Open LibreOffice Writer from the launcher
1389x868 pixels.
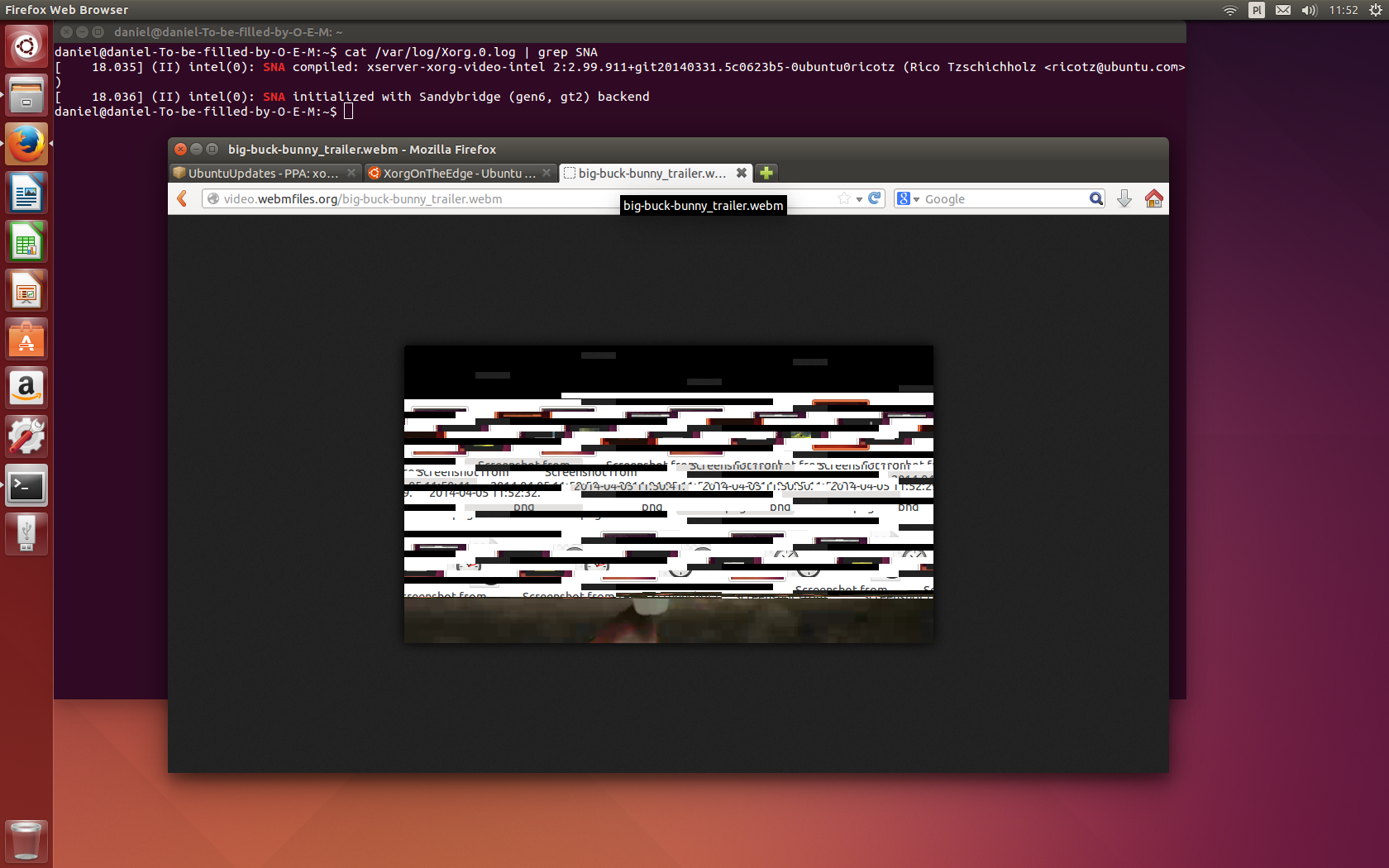[x=26, y=193]
